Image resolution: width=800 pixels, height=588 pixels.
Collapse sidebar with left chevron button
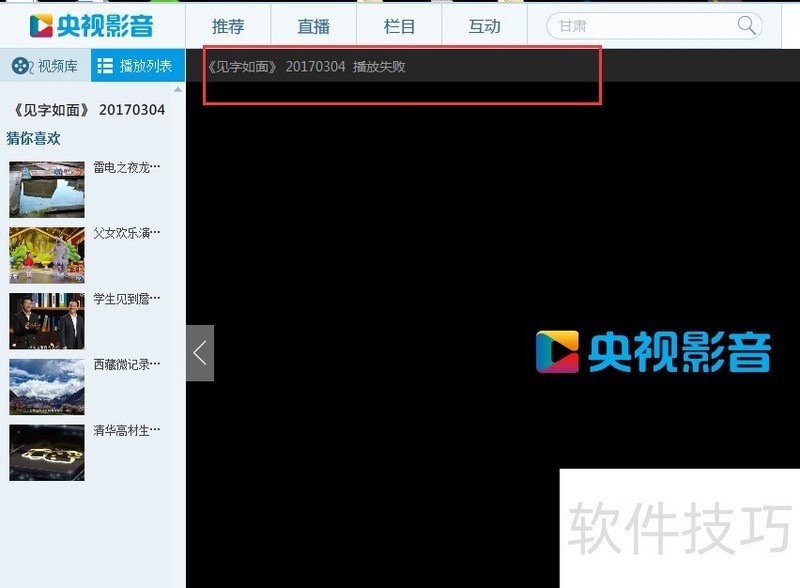[200, 353]
